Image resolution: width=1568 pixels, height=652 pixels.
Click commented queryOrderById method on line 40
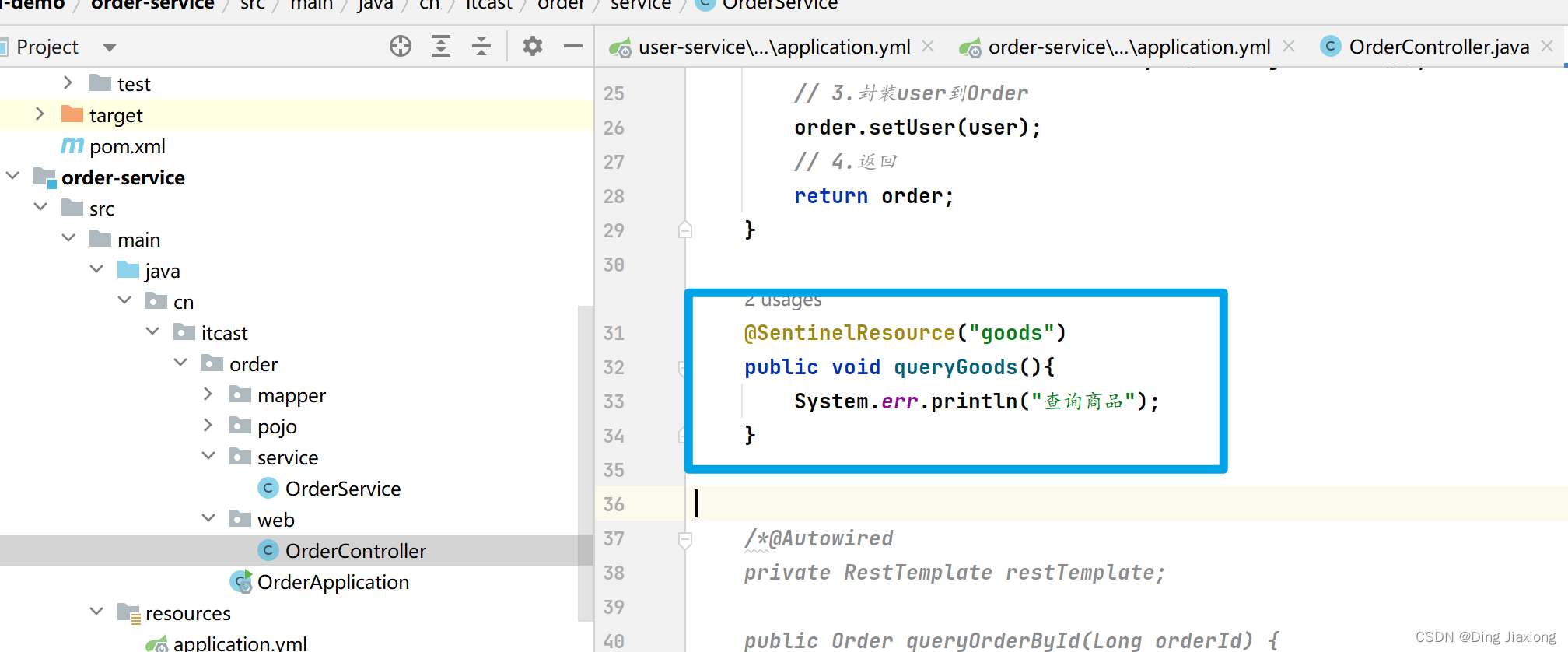click(1011, 640)
